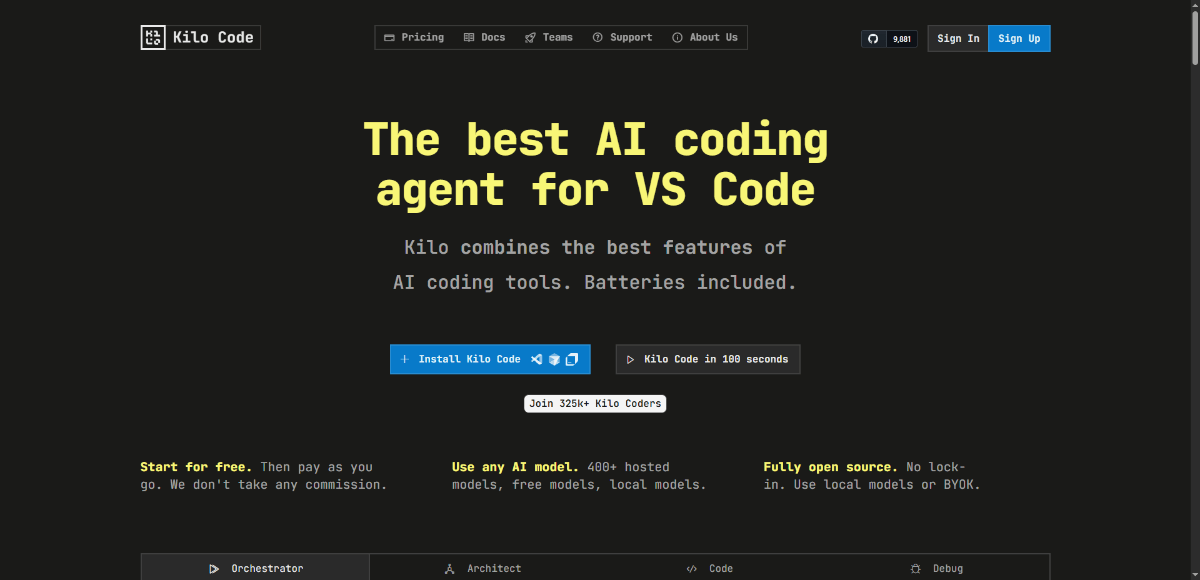Open the Teams nav item
This screenshot has width=1200, height=580.
(549, 38)
